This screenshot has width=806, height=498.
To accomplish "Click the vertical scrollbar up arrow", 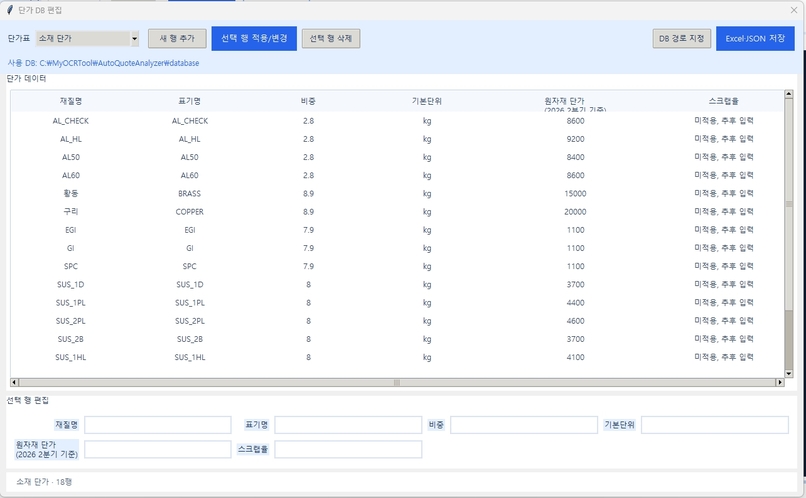I will click(x=789, y=94).
